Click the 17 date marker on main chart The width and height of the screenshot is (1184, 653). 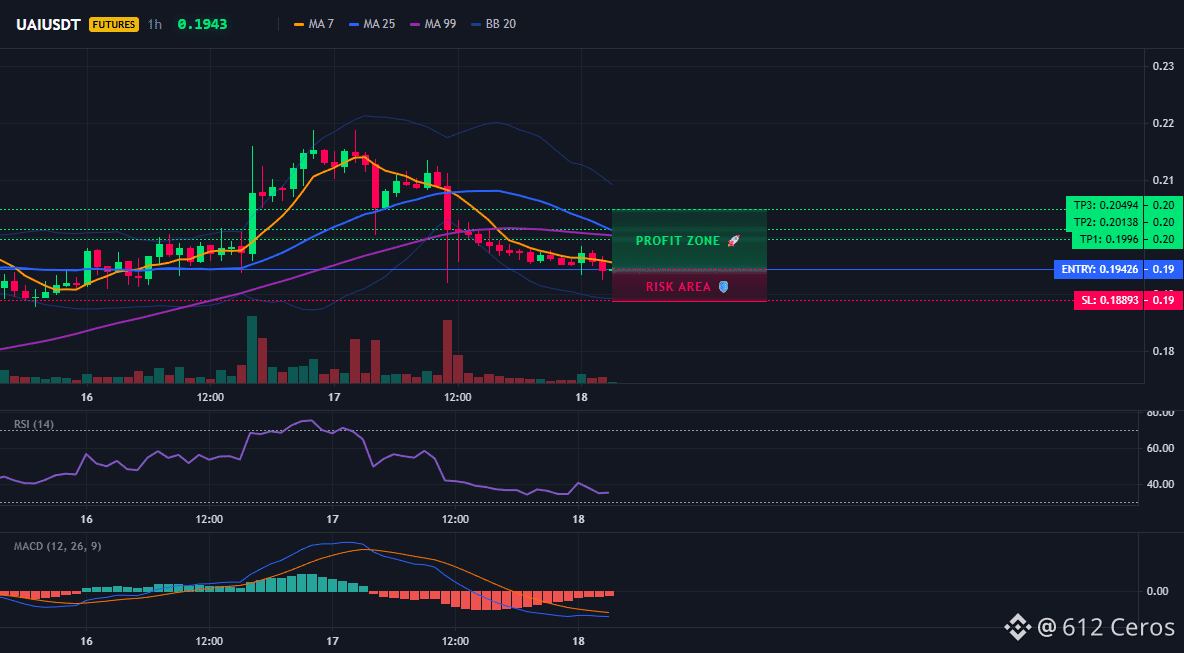(x=334, y=397)
